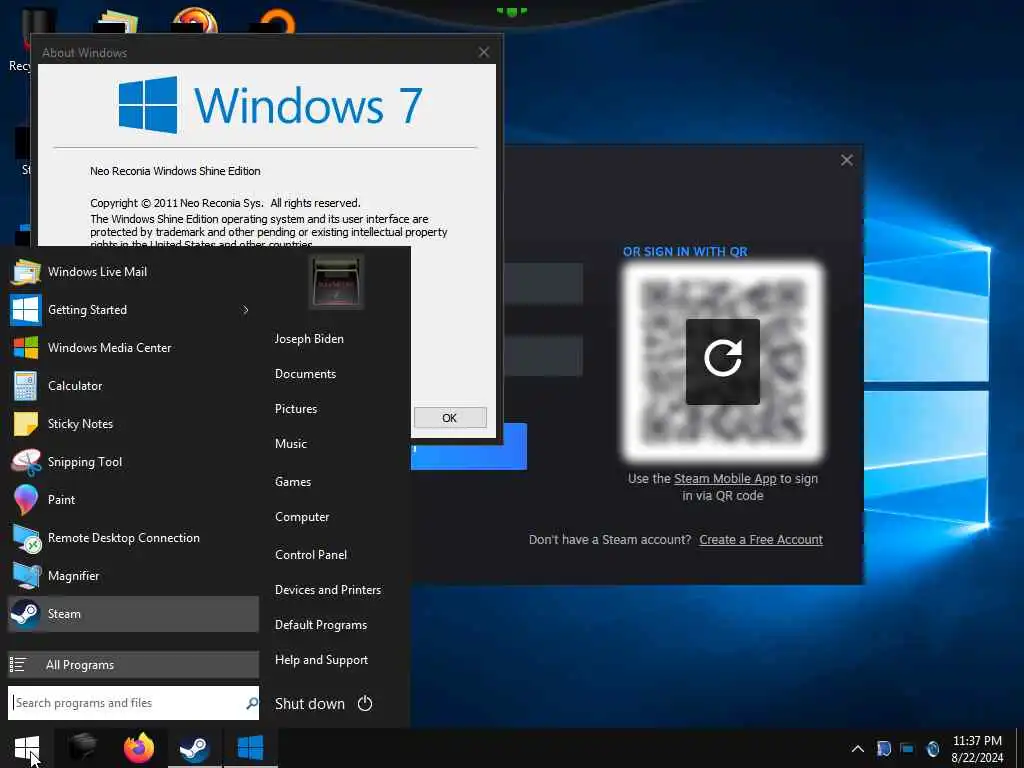This screenshot has height=768, width=1024.
Task: Click the taskbar clock and date
Action: [977, 749]
